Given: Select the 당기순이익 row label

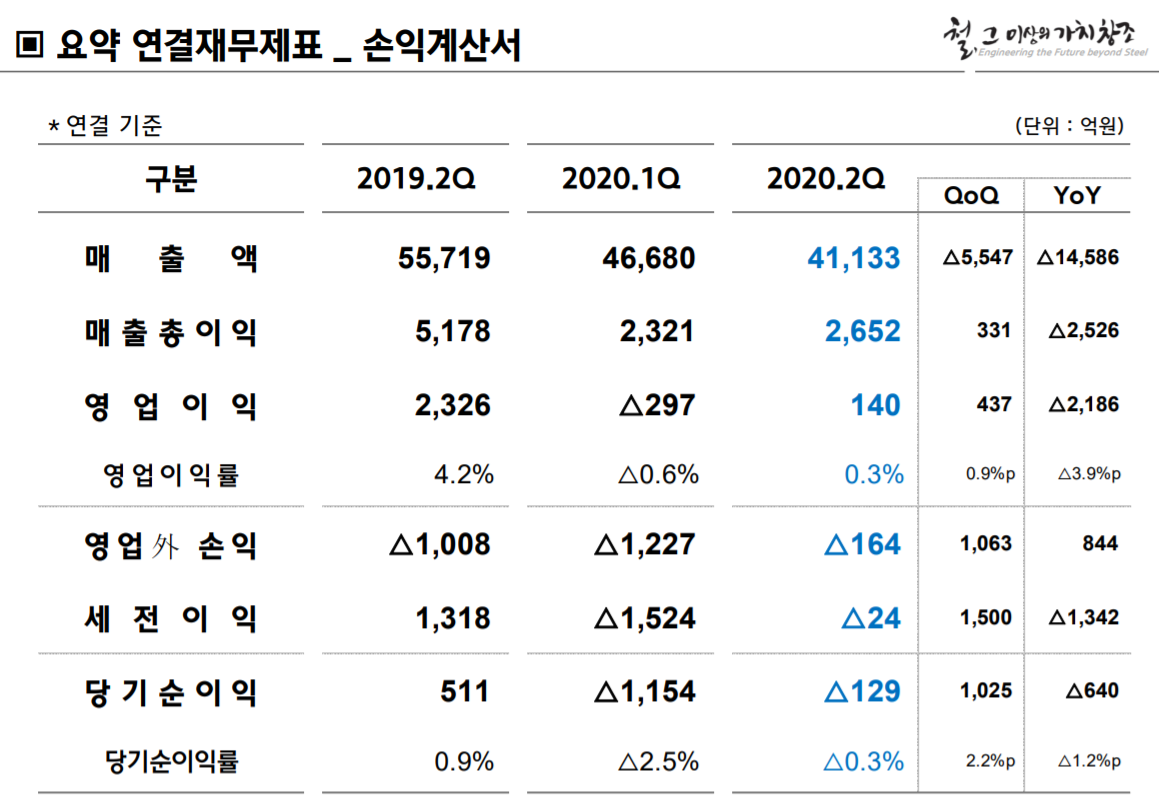Looking at the screenshot, I should click(171, 692).
